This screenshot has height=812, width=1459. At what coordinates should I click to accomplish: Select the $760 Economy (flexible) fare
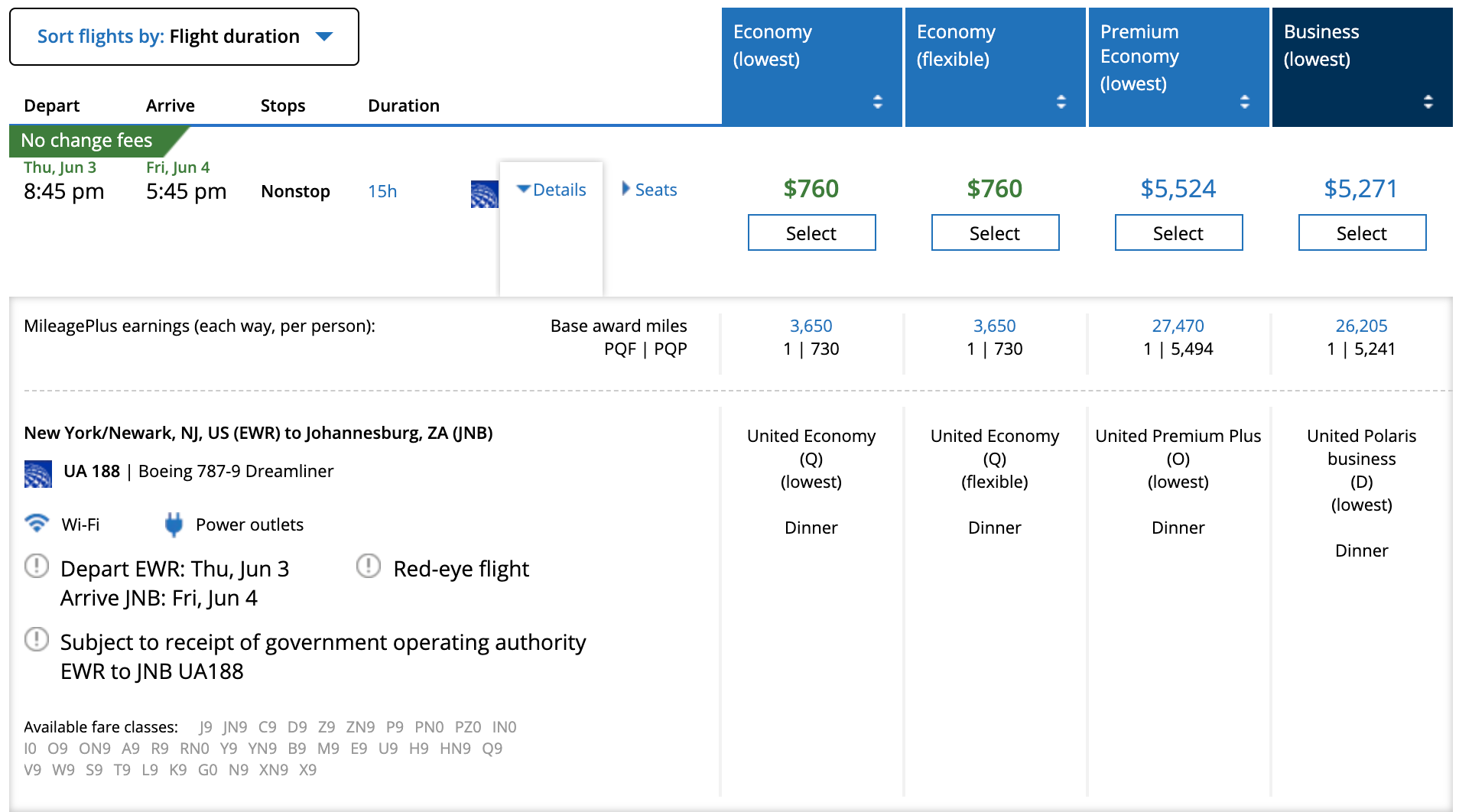pyautogui.click(x=995, y=232)
